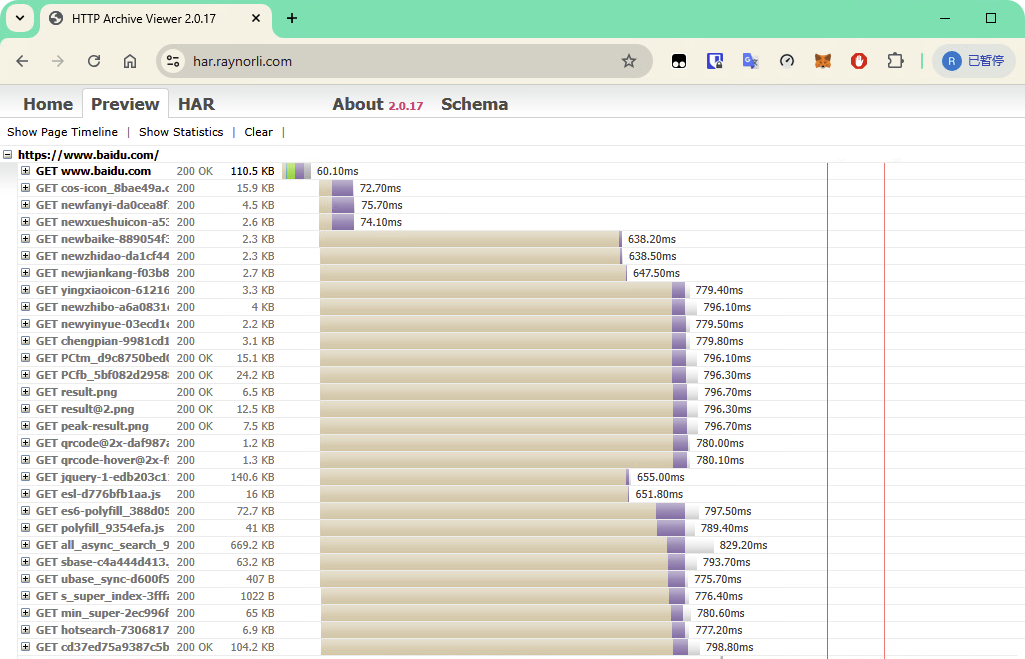Screen dimensions: 1025x659
Task: Select the GET min_super-2ec996f request
Action: [102, 613]
